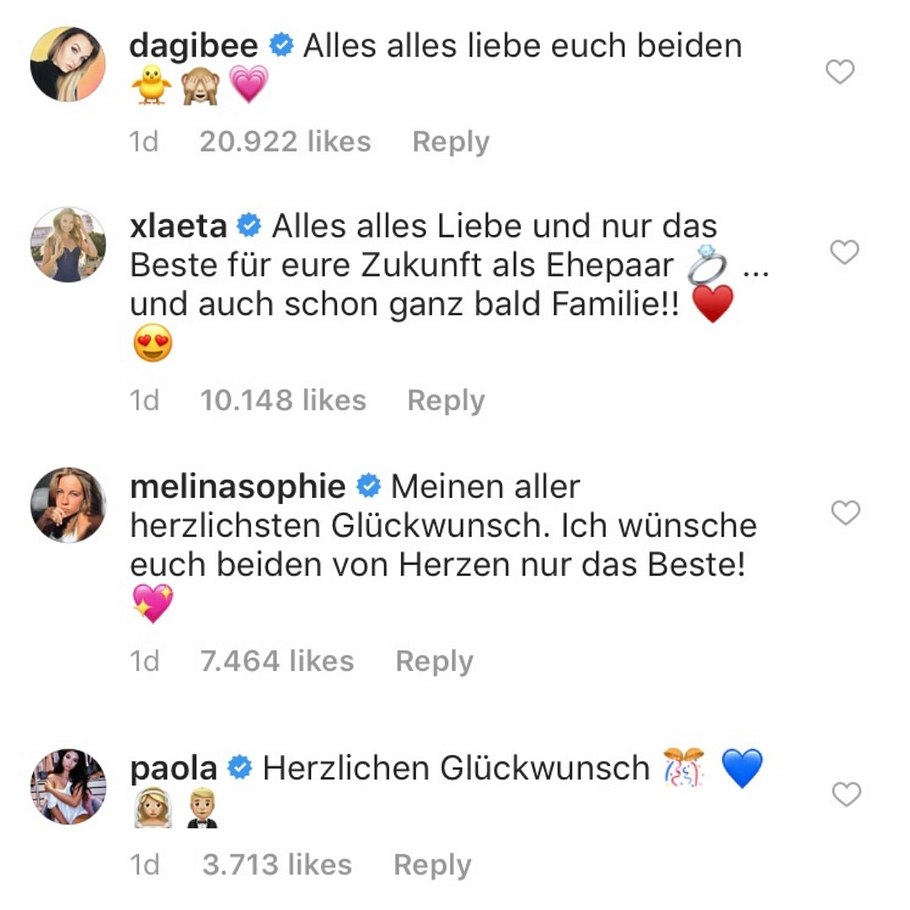This screenshot has width=910, height=910.
Task: Click the verified badge next to dagibee
Action: [x=280, y=44]
